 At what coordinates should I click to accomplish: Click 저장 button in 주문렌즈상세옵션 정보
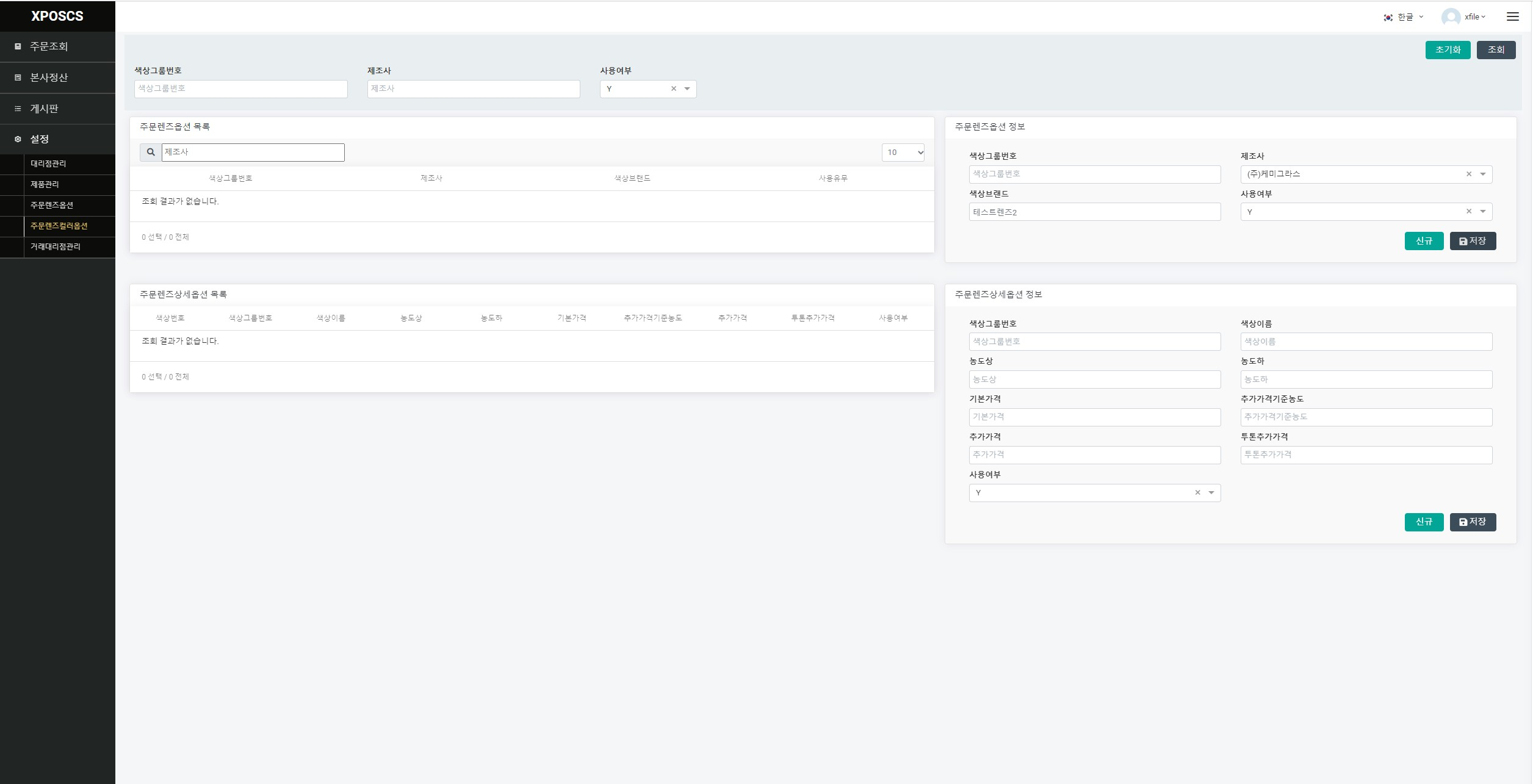pyautogui.click(x=1473, y=522)
